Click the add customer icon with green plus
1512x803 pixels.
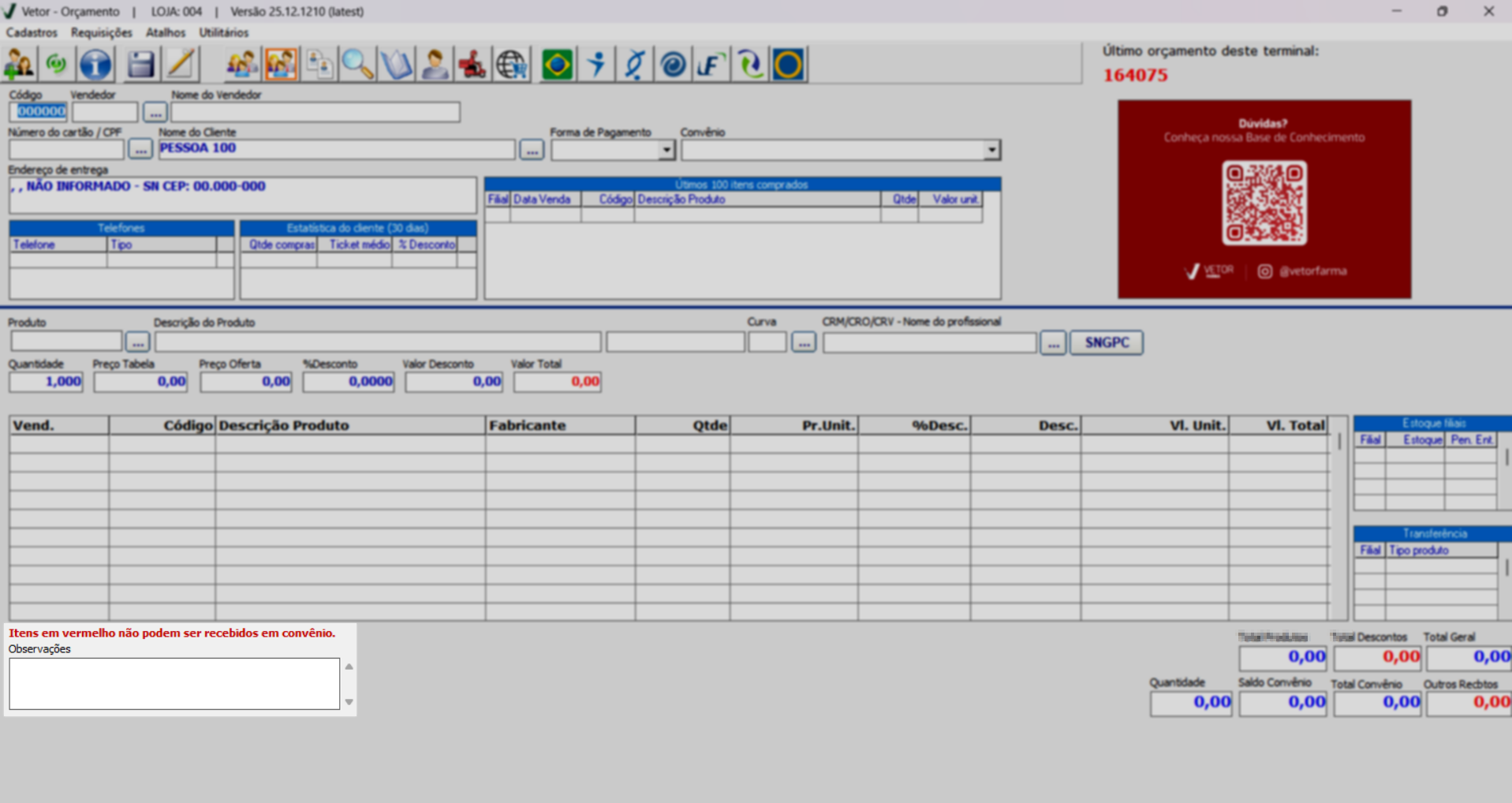coord(20,64)
